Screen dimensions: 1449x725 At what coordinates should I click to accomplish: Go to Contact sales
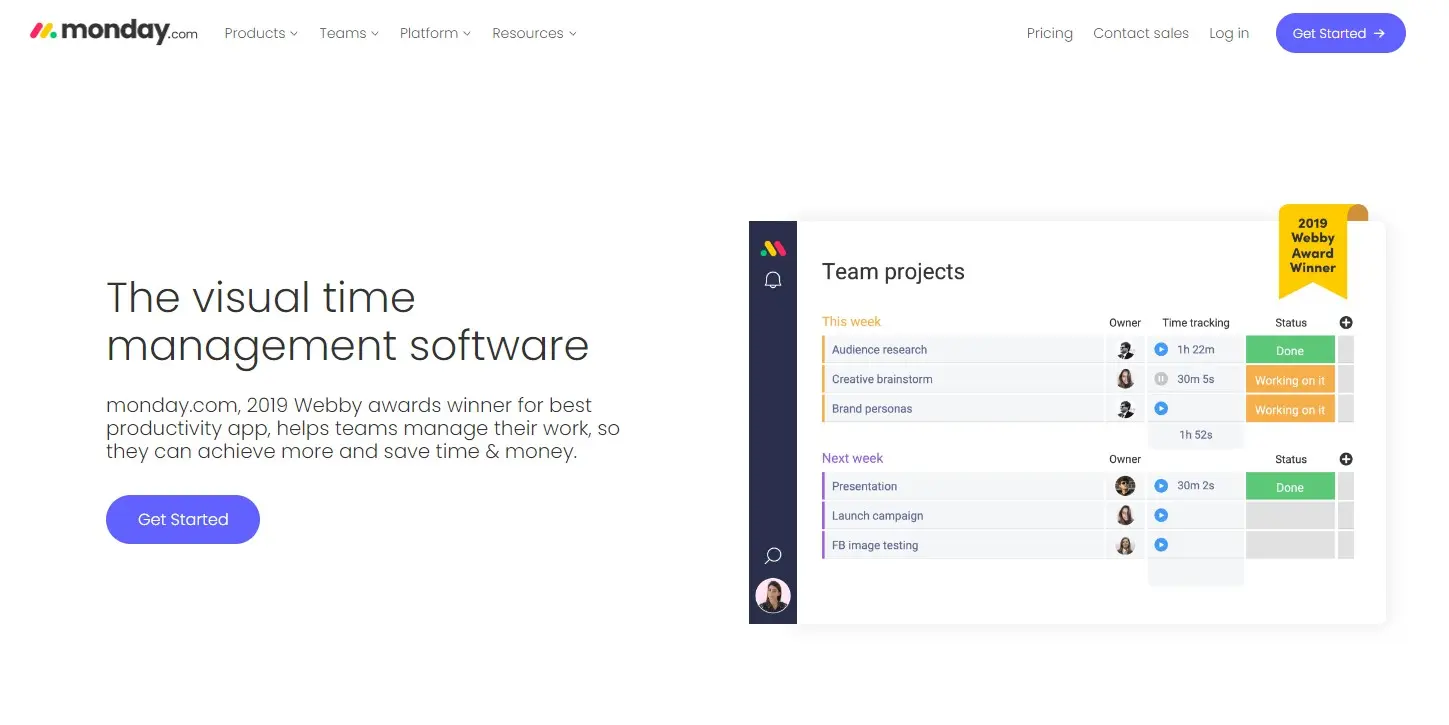(x=1141, y=33)
